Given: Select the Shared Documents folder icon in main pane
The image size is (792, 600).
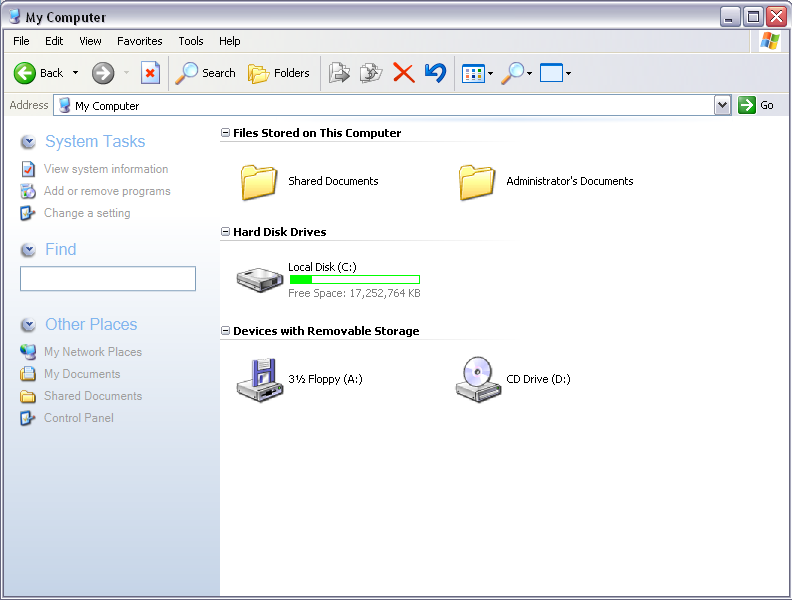Looking at the screenshot, I should point(259,182).
